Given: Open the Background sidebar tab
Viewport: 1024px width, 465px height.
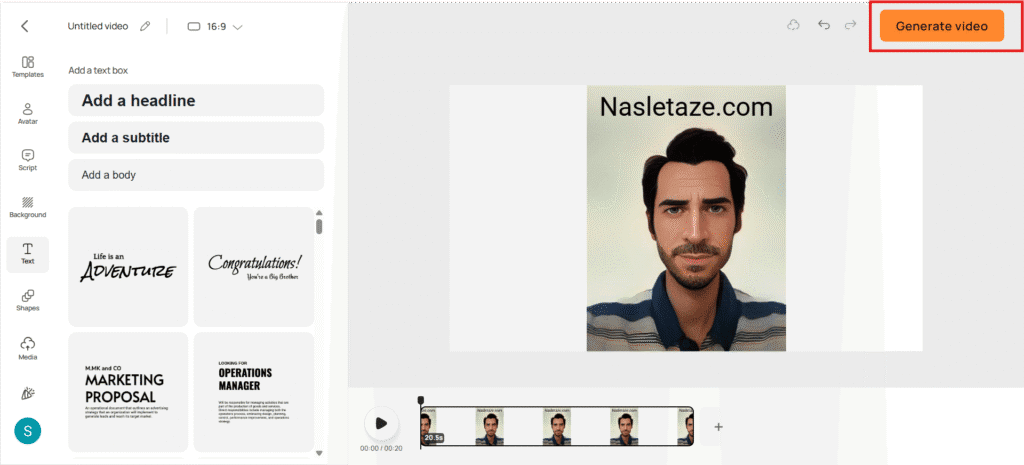Looking at the screenshot, I should click(x=27, y=207).
